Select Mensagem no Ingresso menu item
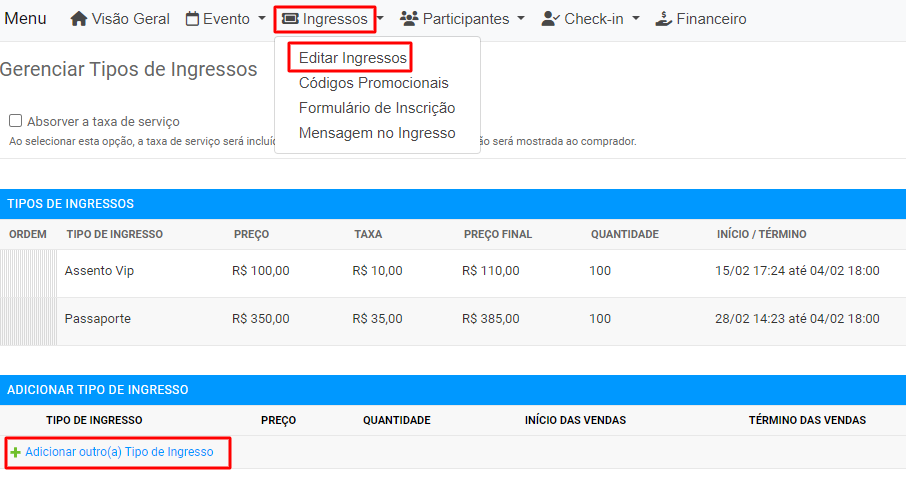Image resolution: width=906 pixels, height=482 pixels. click(377, 133)
